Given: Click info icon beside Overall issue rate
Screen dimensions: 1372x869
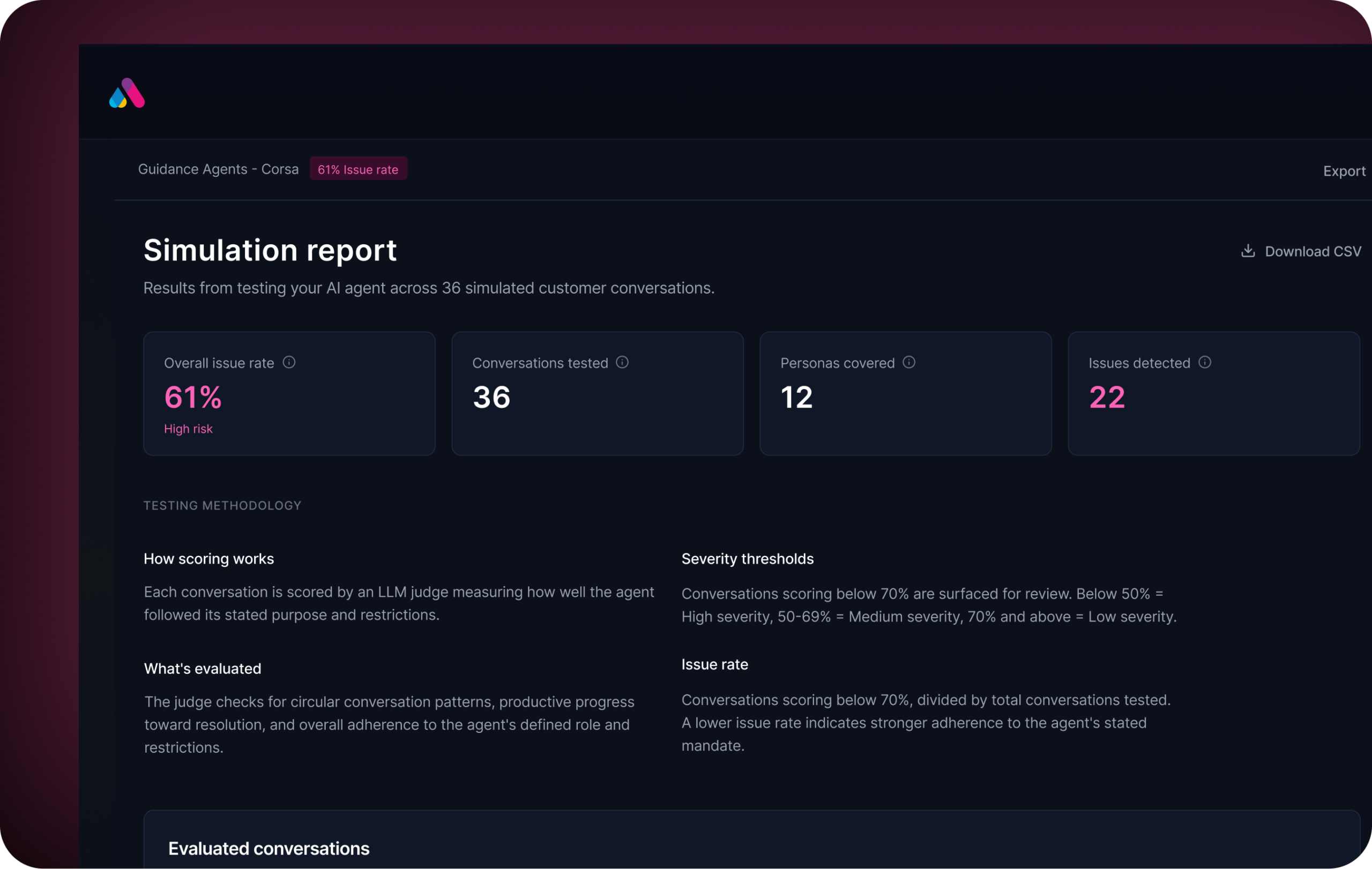Looking at the screenshot, I should tap(289, 362).
